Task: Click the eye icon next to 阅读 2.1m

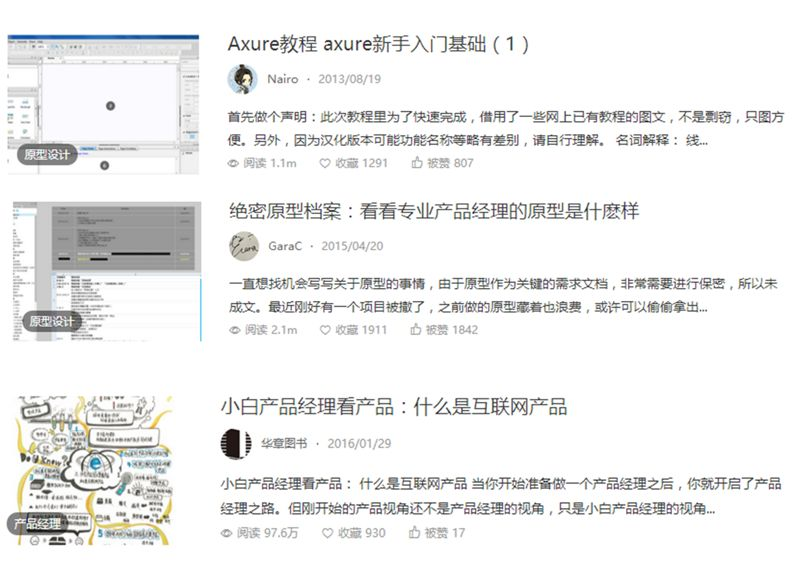Action: click(x=235, y=330)
